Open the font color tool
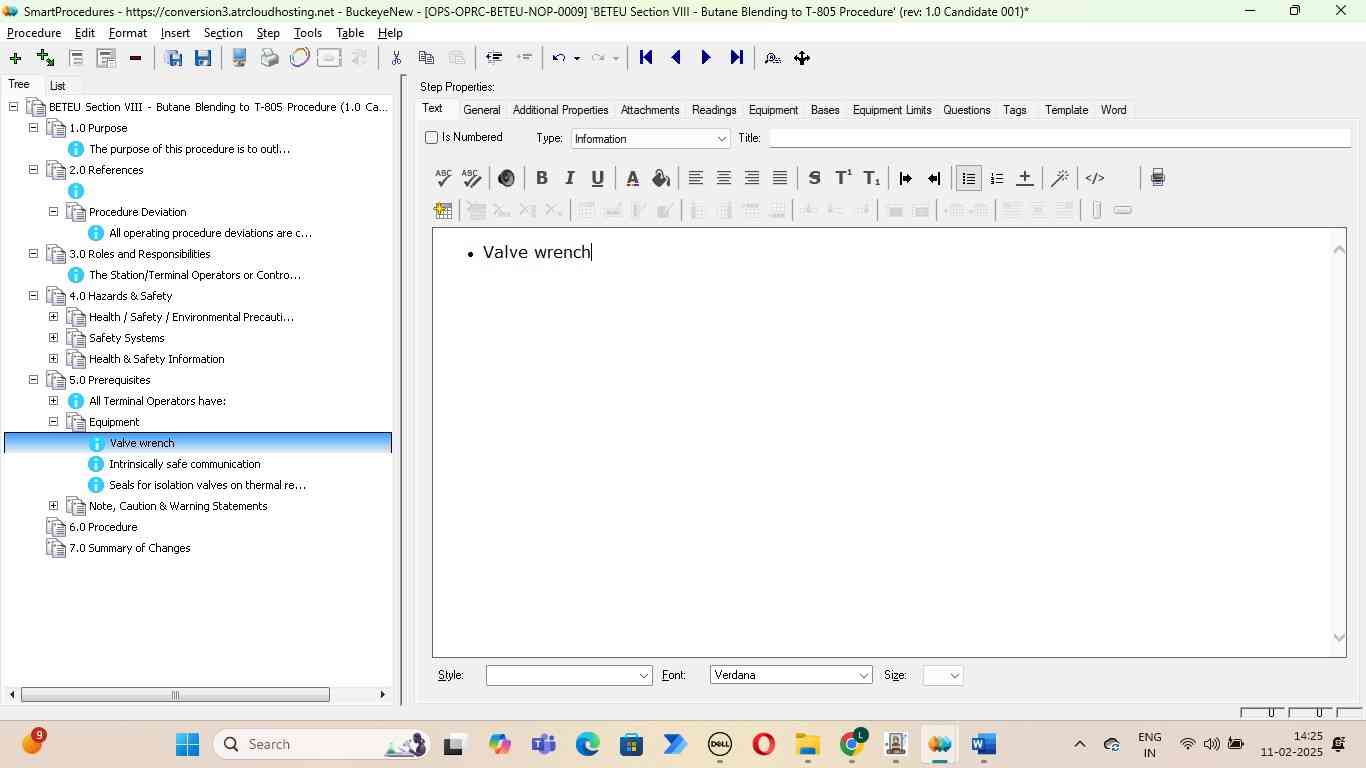 coord(632,178)
